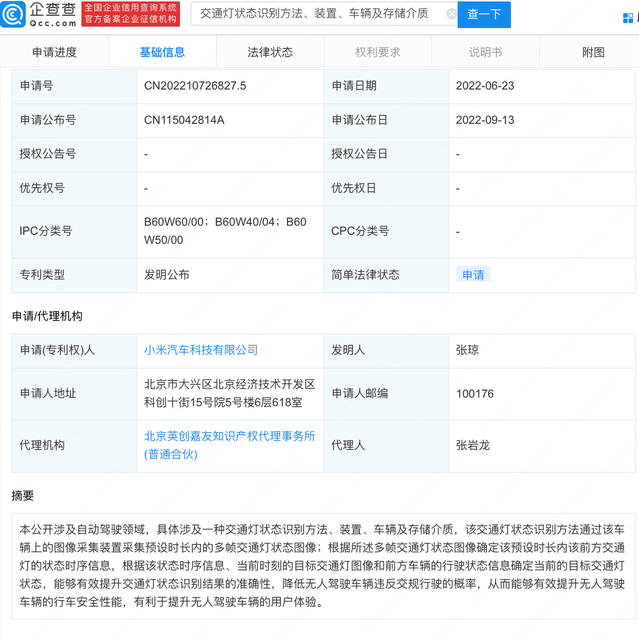Click the 优先权号 label cell
This screenshot has height=640, width=639.
click(74, 188)
